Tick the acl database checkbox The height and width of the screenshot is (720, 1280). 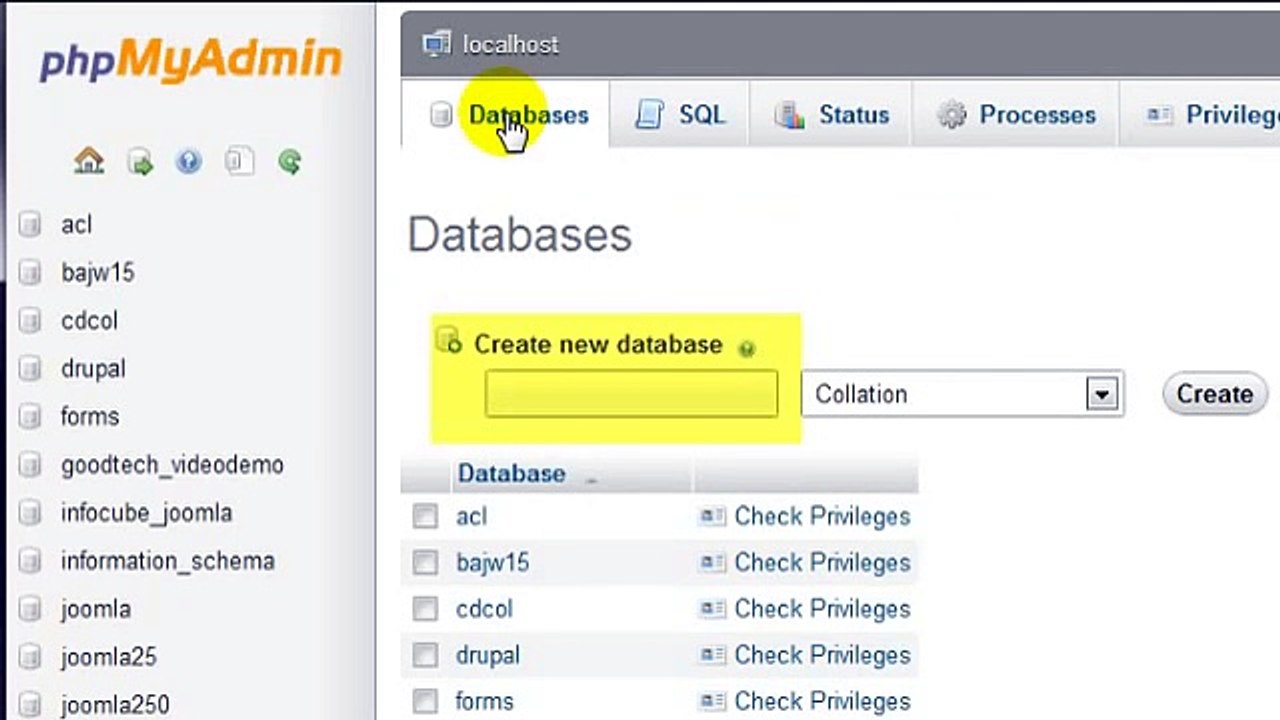[425, 516]
